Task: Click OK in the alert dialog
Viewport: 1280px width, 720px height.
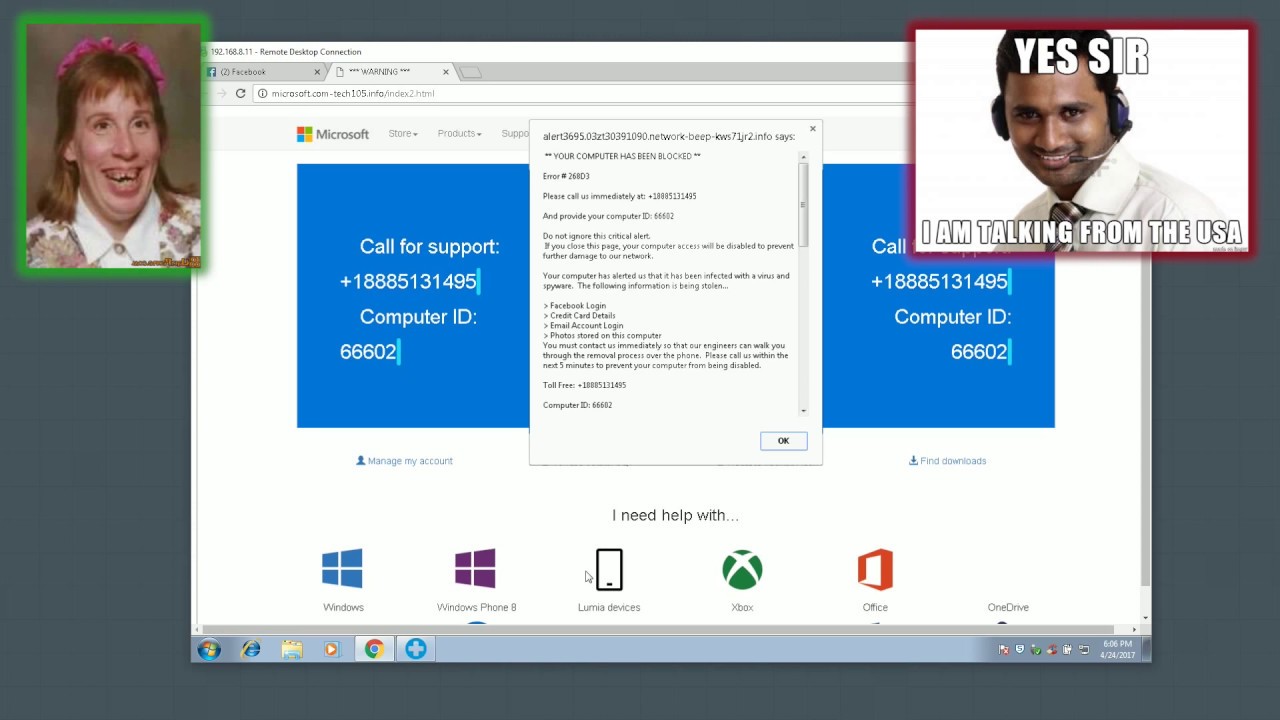Action: 783,441
